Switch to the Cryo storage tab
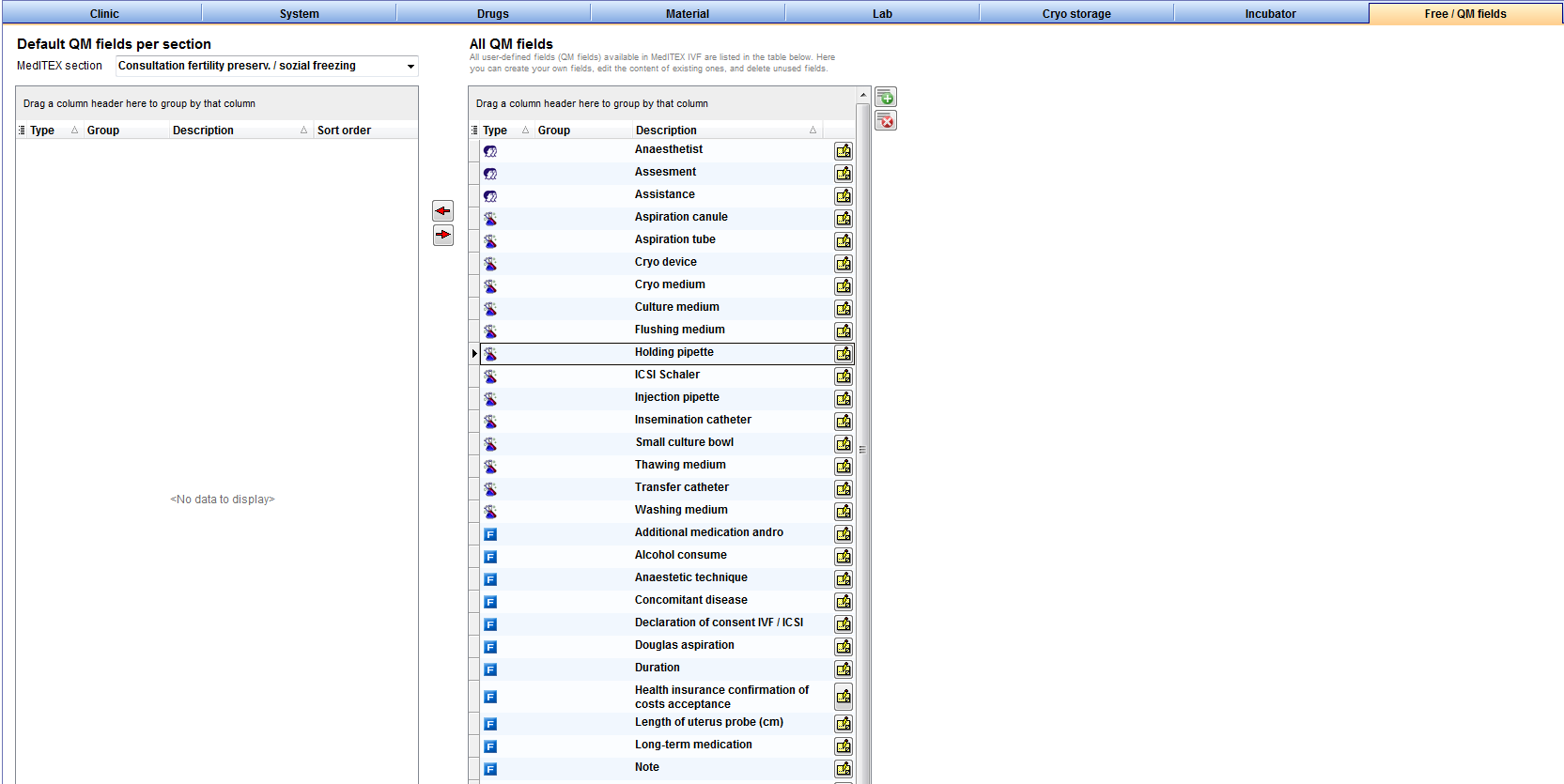This screenshot has height=784, width=1564. 1076,14
